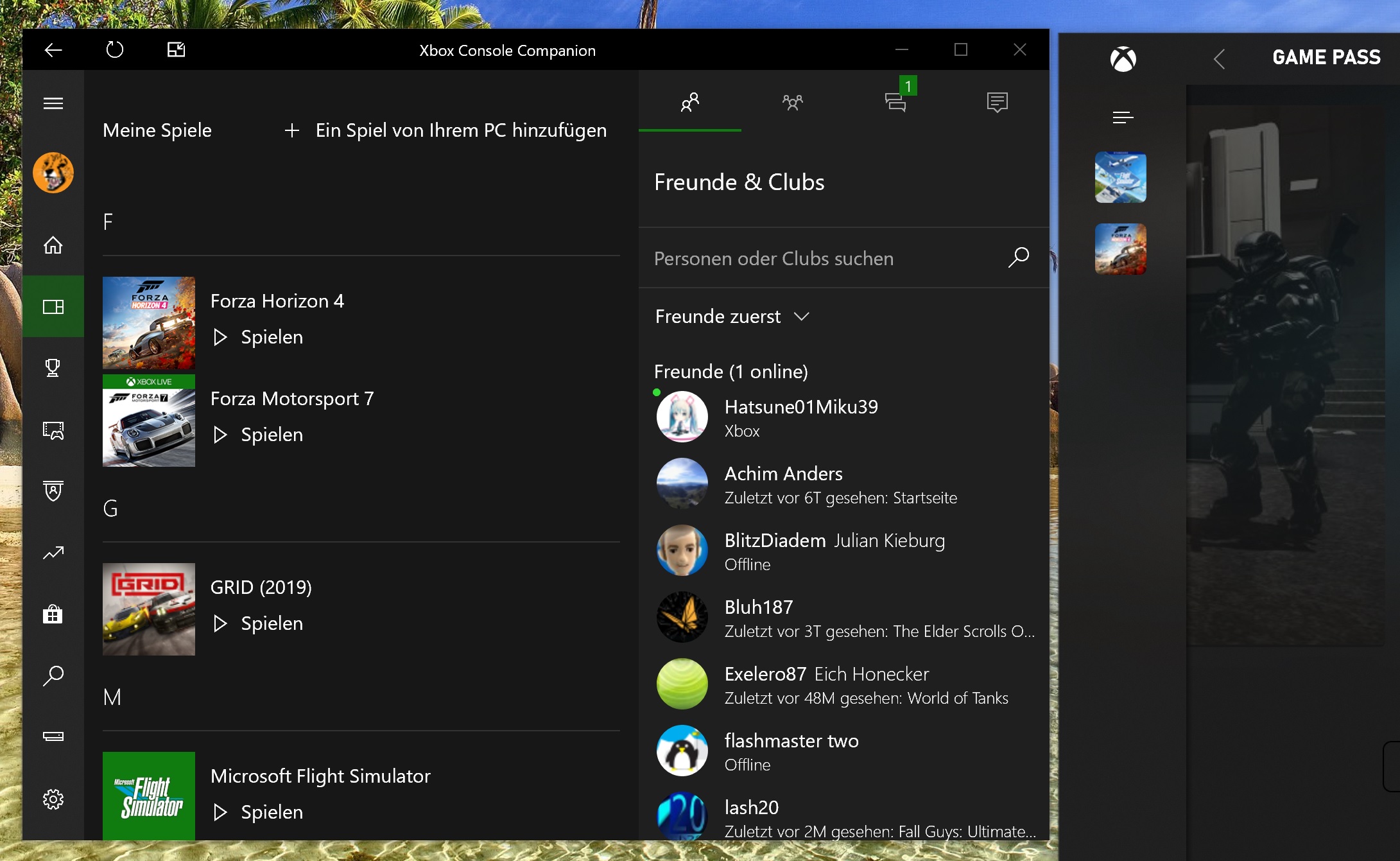Open Microsoft Store bag icon in sidebar
Screen dimensions: 1400x861
53,614
